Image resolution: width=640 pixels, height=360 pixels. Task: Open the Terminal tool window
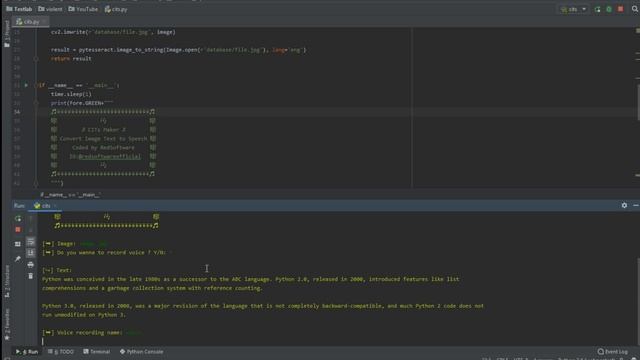[97, 352]
